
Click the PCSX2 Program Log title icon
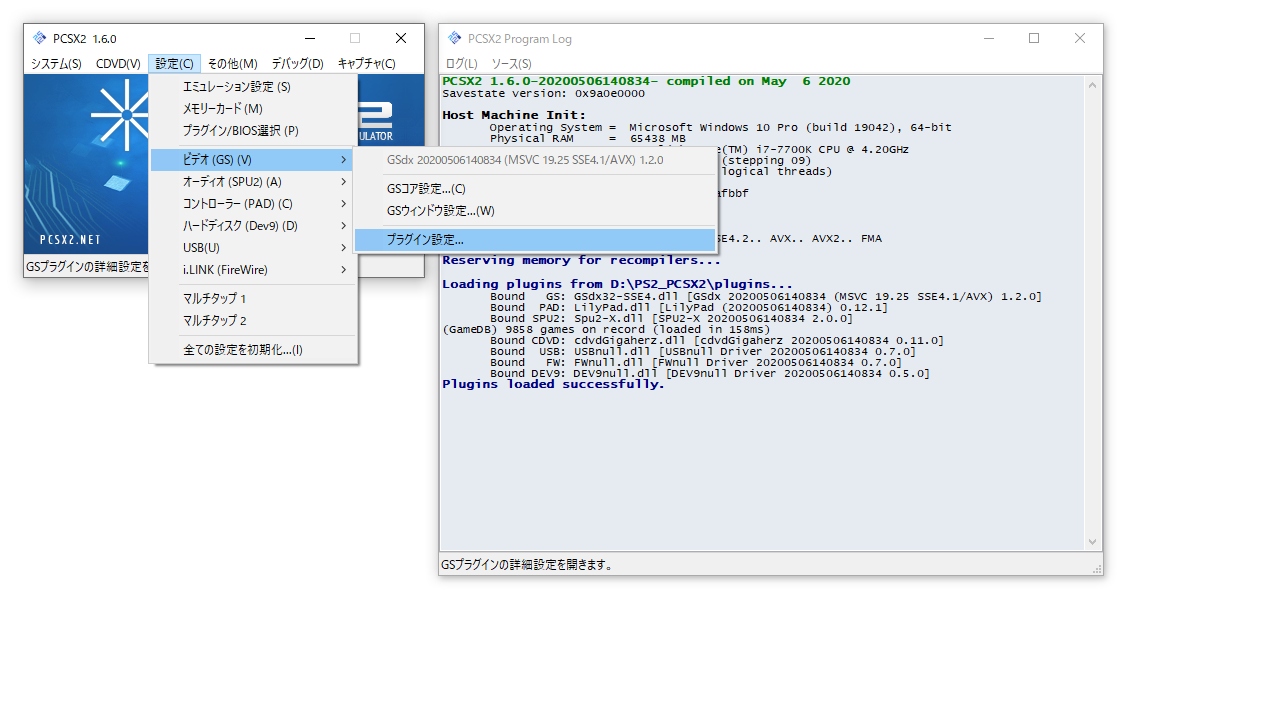(x=454, y=38)
